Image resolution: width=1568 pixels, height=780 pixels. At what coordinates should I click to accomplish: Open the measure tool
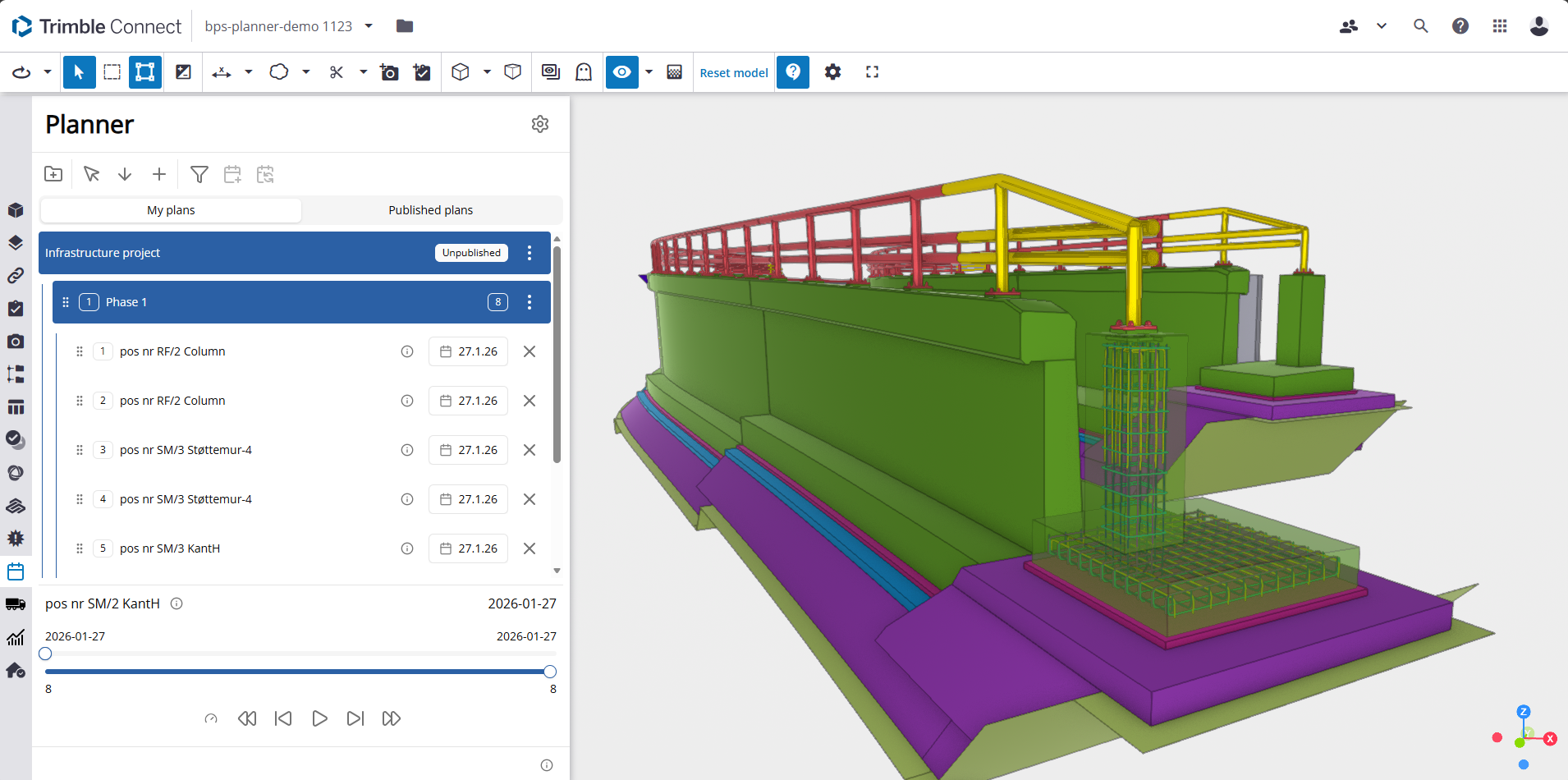[x=221, y=72]
